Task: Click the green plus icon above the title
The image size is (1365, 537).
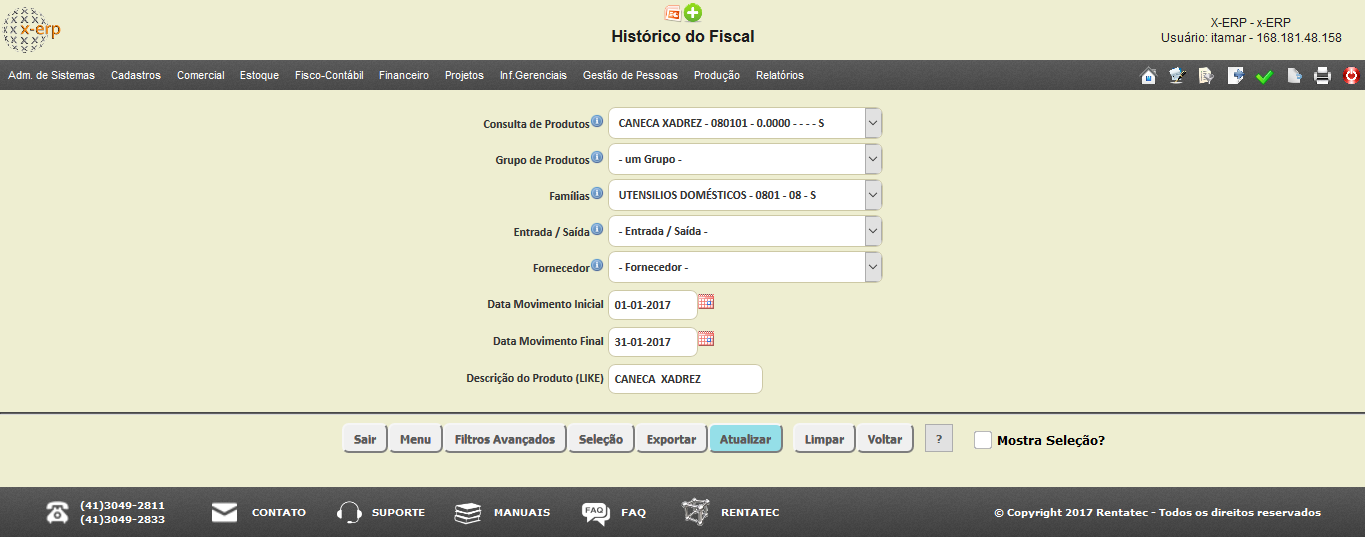Action: pos(693,13)
